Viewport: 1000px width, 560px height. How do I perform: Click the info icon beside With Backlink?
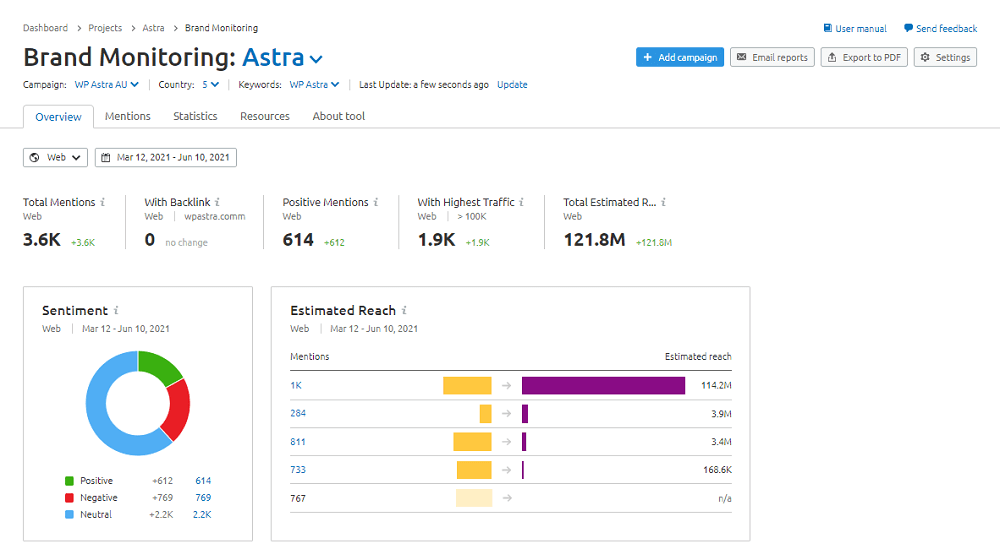click(x=217, y=202)
